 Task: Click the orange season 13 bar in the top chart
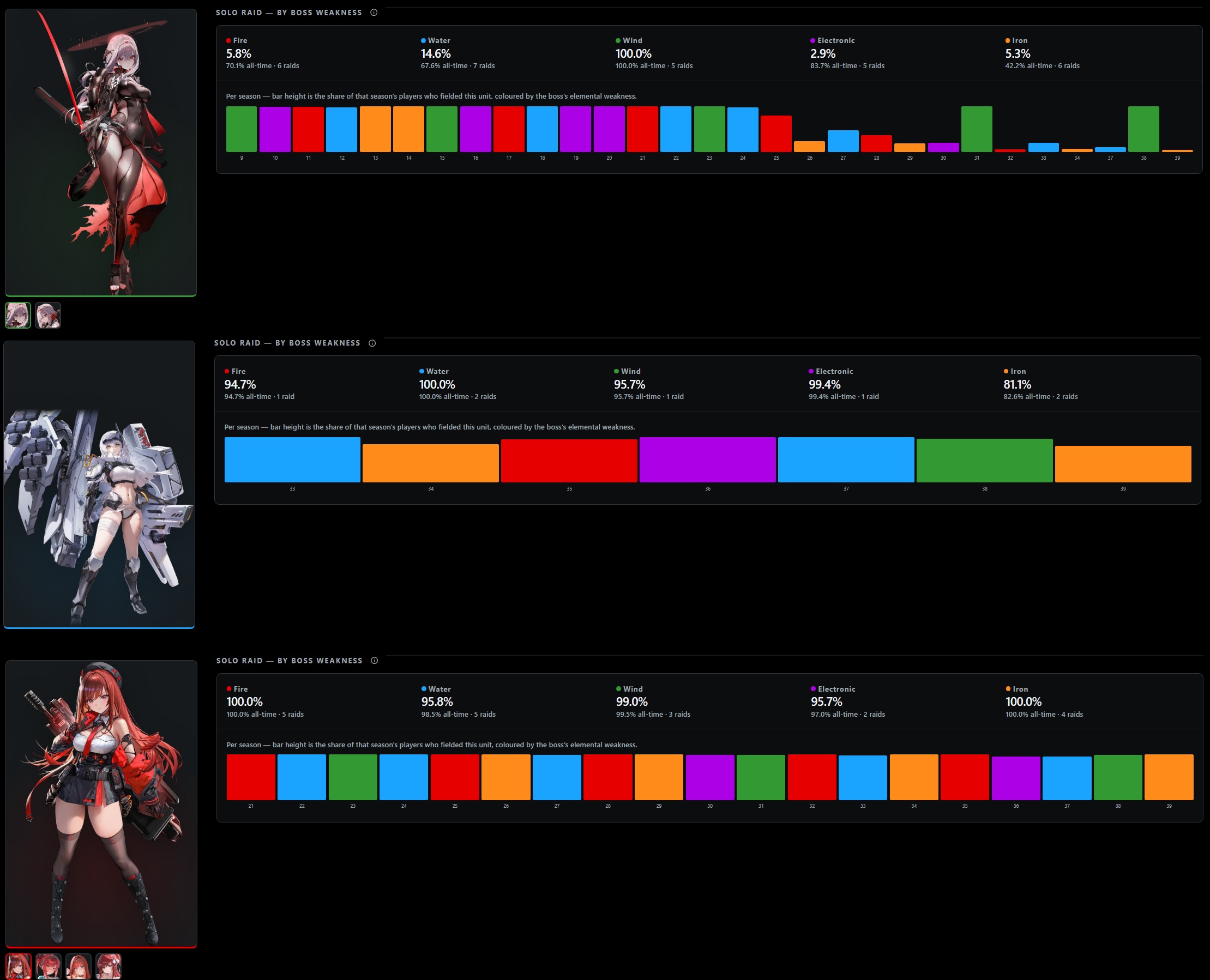click(376, 129)
